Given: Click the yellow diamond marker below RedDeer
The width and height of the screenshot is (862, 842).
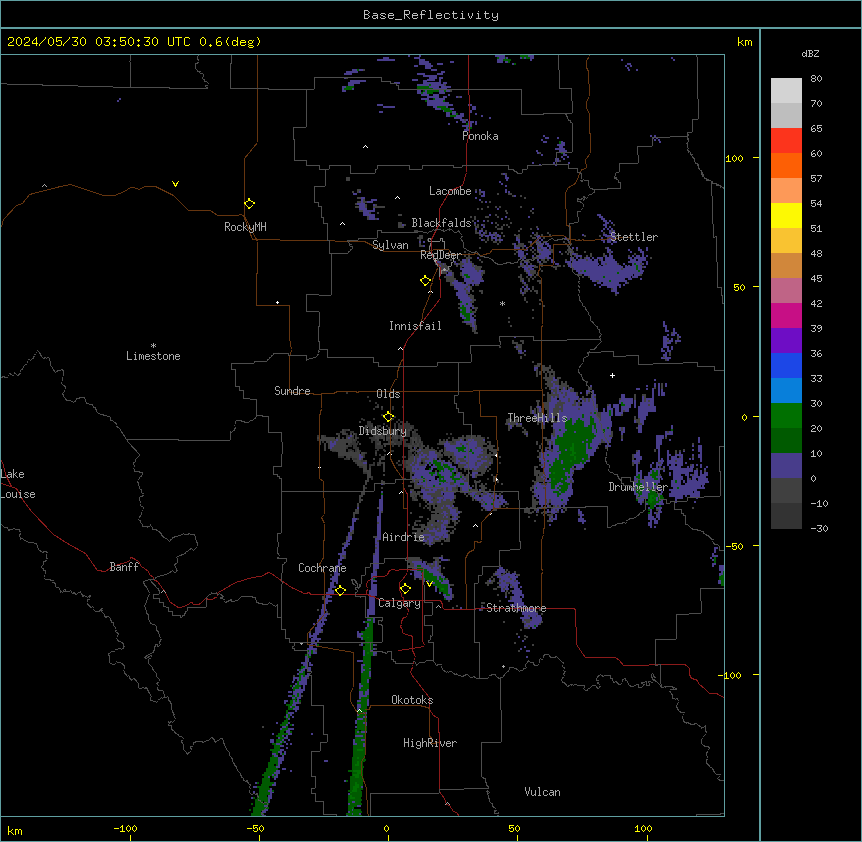Looking at the screenshot, I should coord(425,281).
